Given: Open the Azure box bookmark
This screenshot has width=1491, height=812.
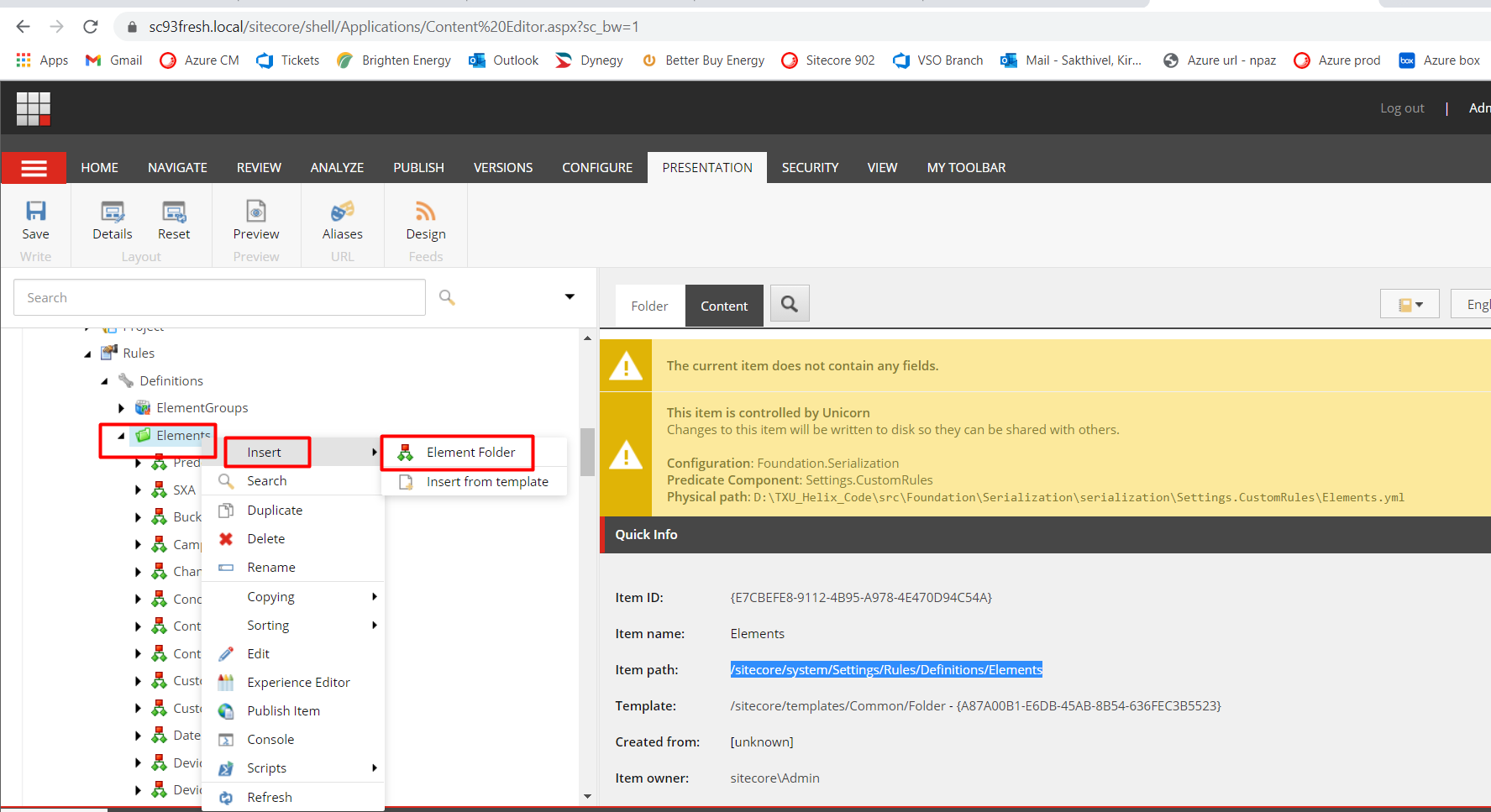Looking at the screenshot, I should 1440,60.
